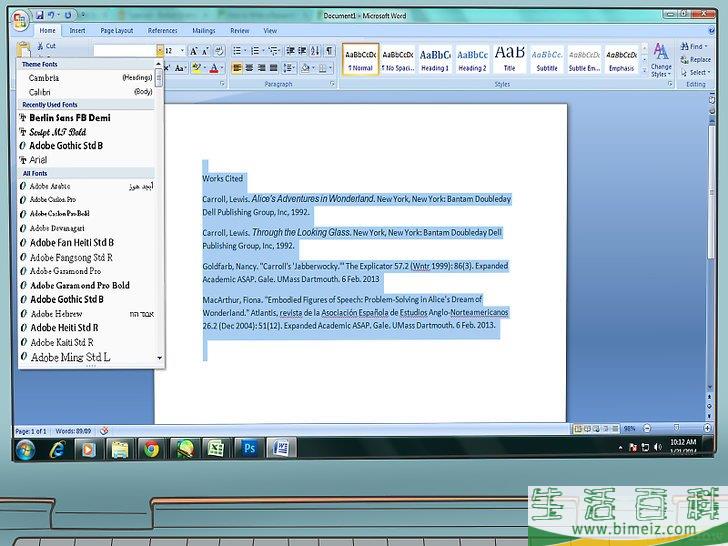
Task: Click the font list scroll down arrow
Action: [159, 358]
